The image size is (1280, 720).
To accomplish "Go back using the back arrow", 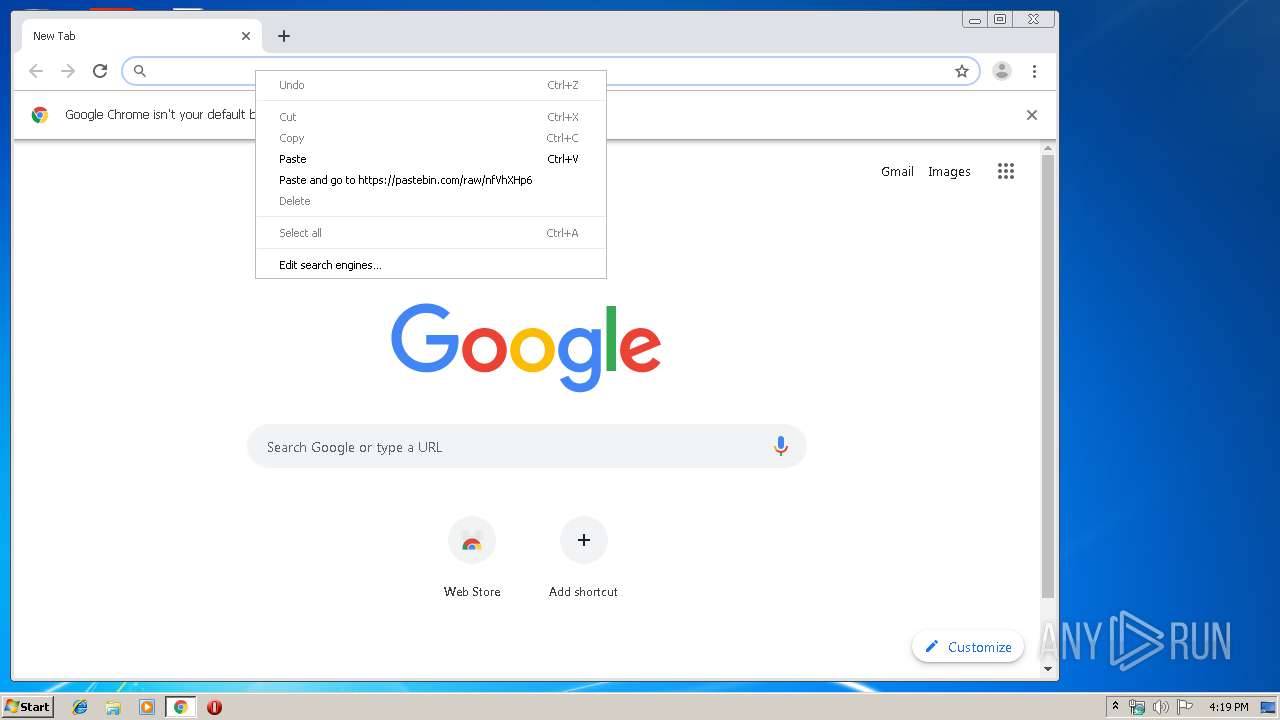I will [36, 71].
